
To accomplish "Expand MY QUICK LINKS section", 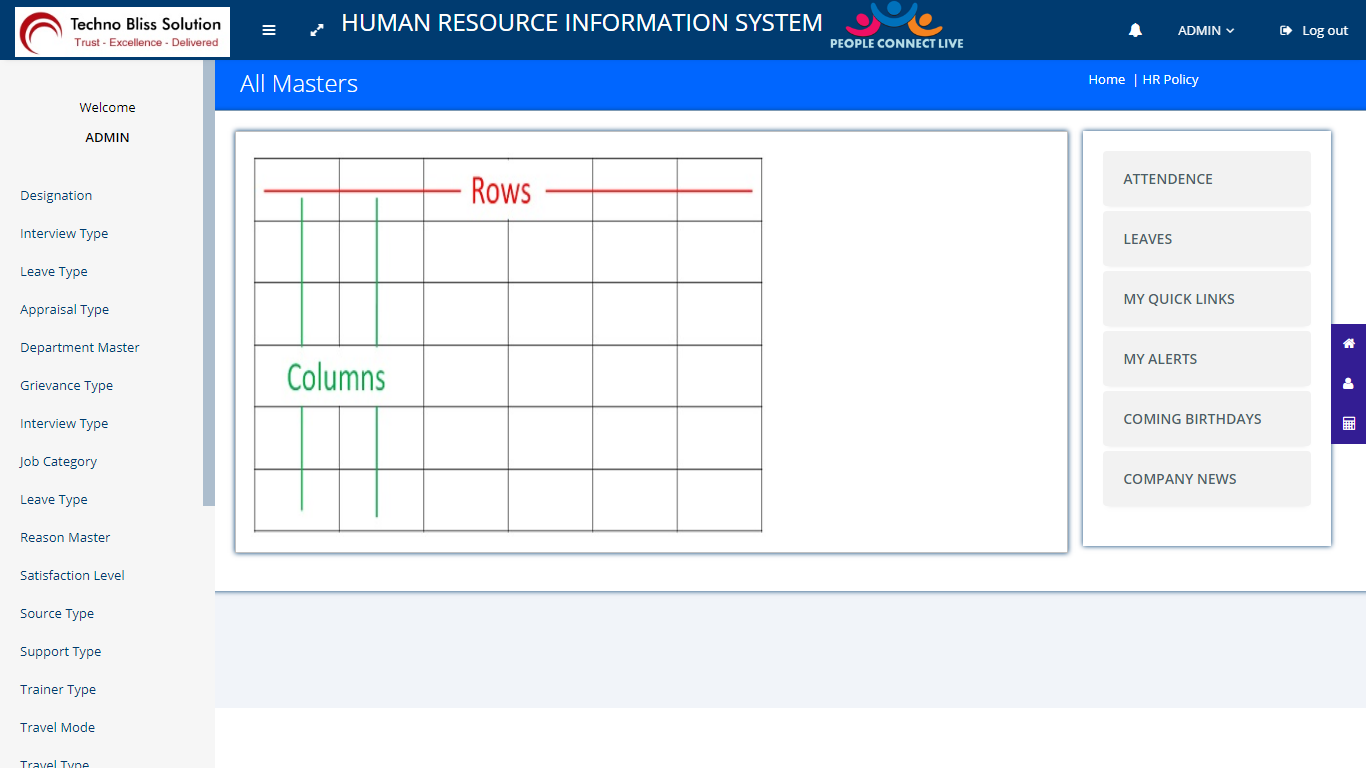I will coord(1206,299).
